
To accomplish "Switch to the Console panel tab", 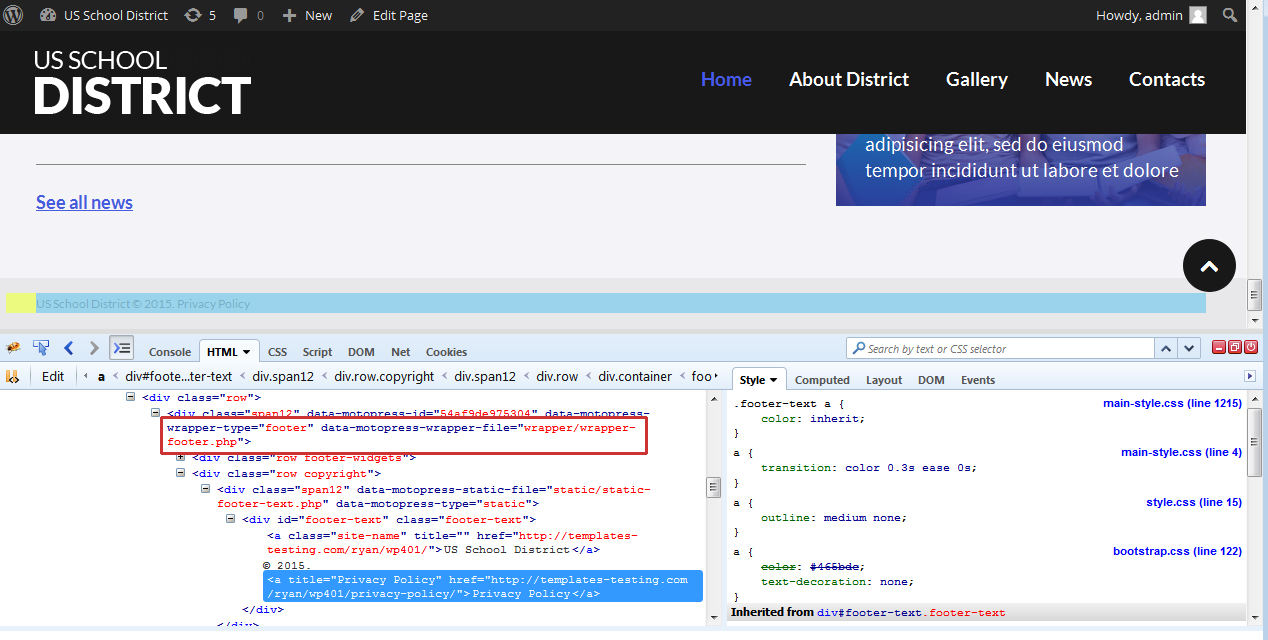I will (170, 352).
